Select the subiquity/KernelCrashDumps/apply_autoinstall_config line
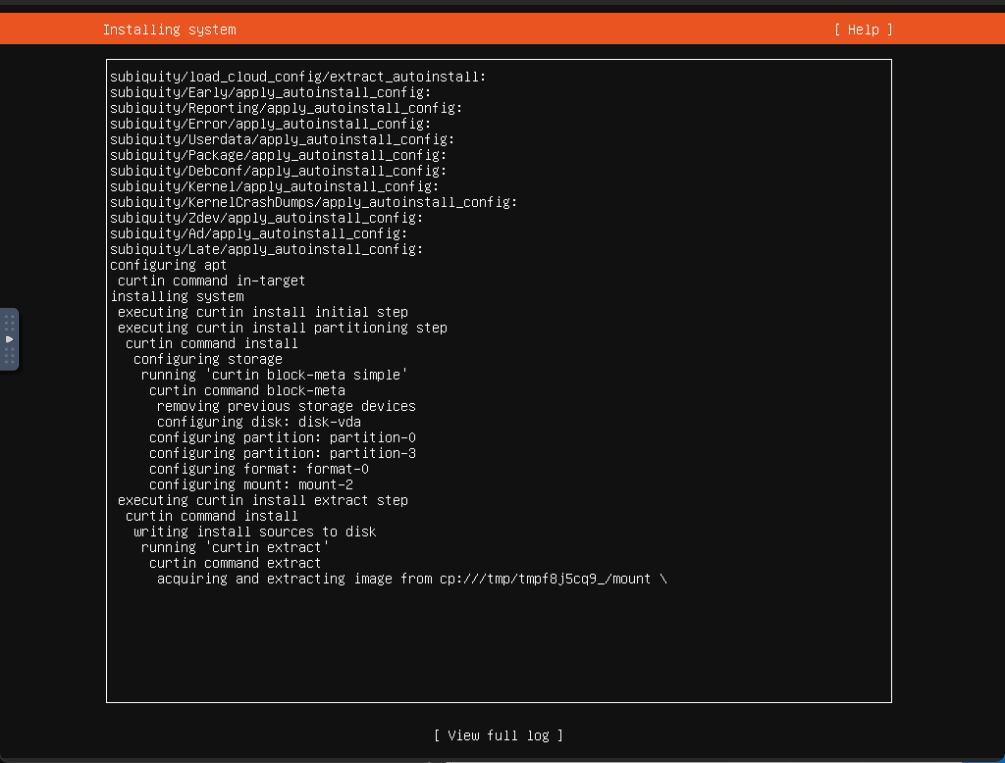The image size is (1005, 763). point(313,202)
